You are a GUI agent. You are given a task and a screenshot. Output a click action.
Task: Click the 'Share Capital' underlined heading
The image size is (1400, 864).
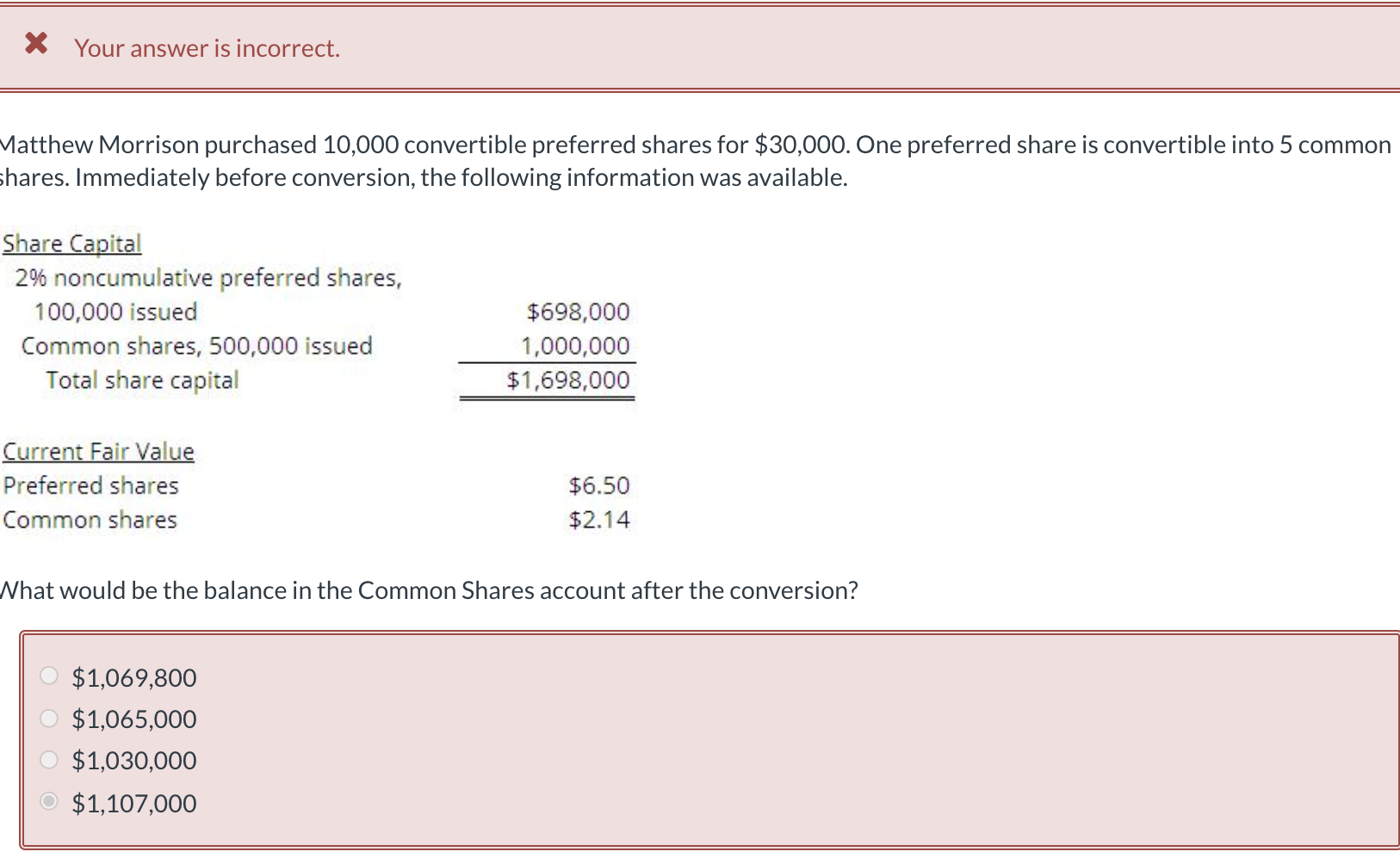pyautogui.click(x=71, y=244)
